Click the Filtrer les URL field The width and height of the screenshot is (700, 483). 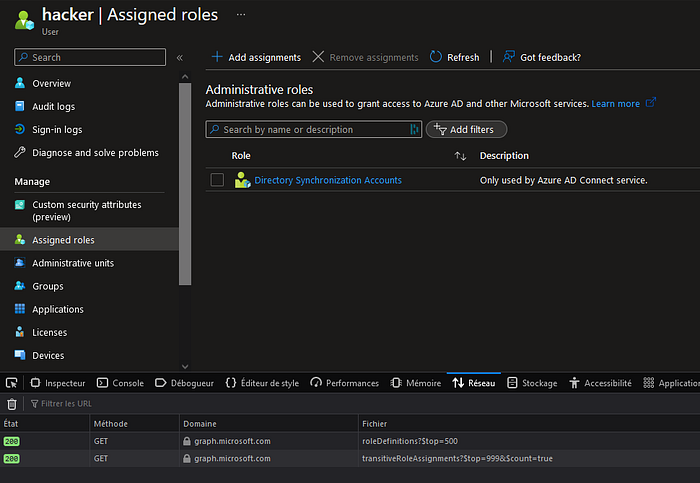pyautogui.click(x=80, y=404)
